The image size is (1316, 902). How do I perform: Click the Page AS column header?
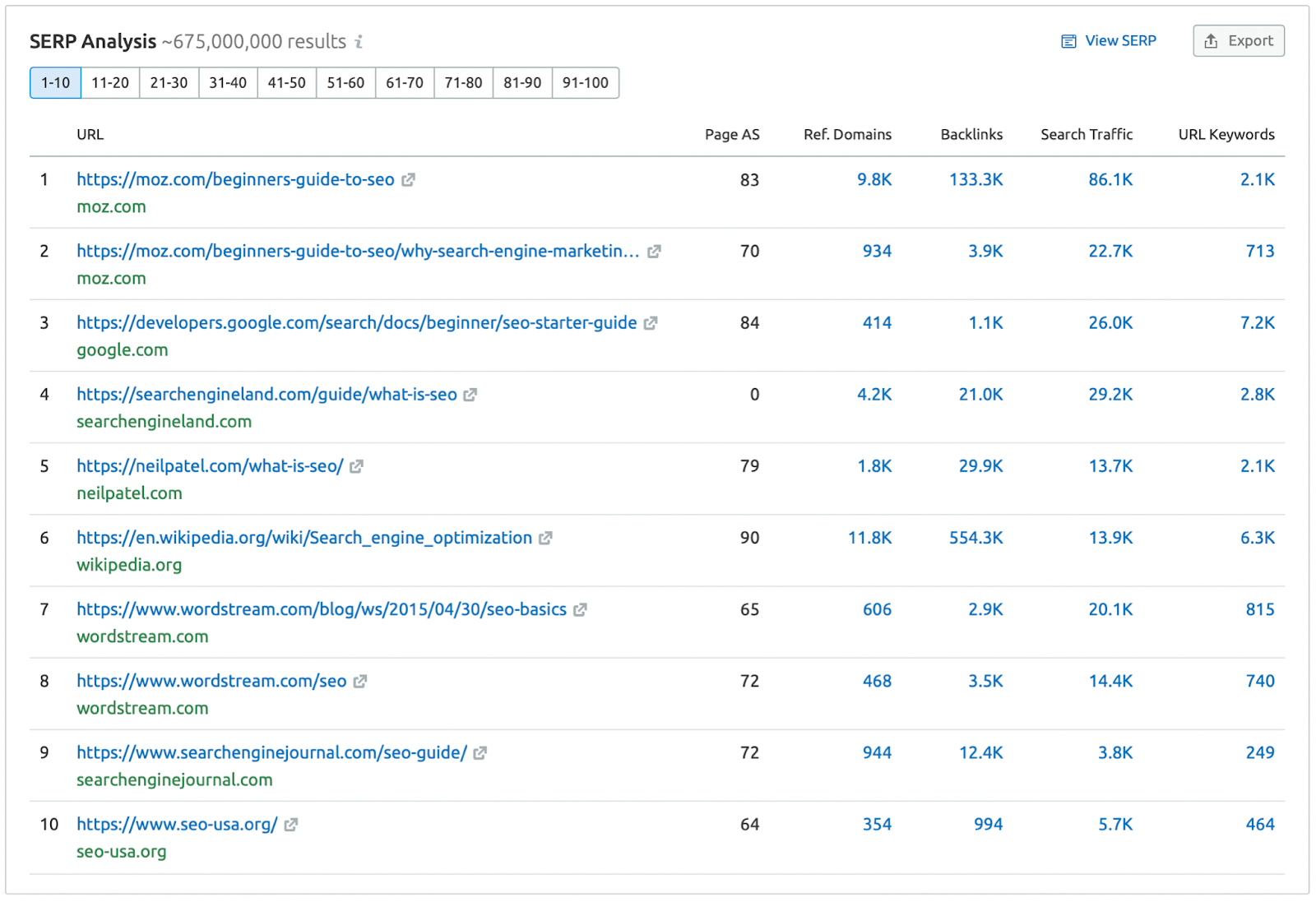732,134
